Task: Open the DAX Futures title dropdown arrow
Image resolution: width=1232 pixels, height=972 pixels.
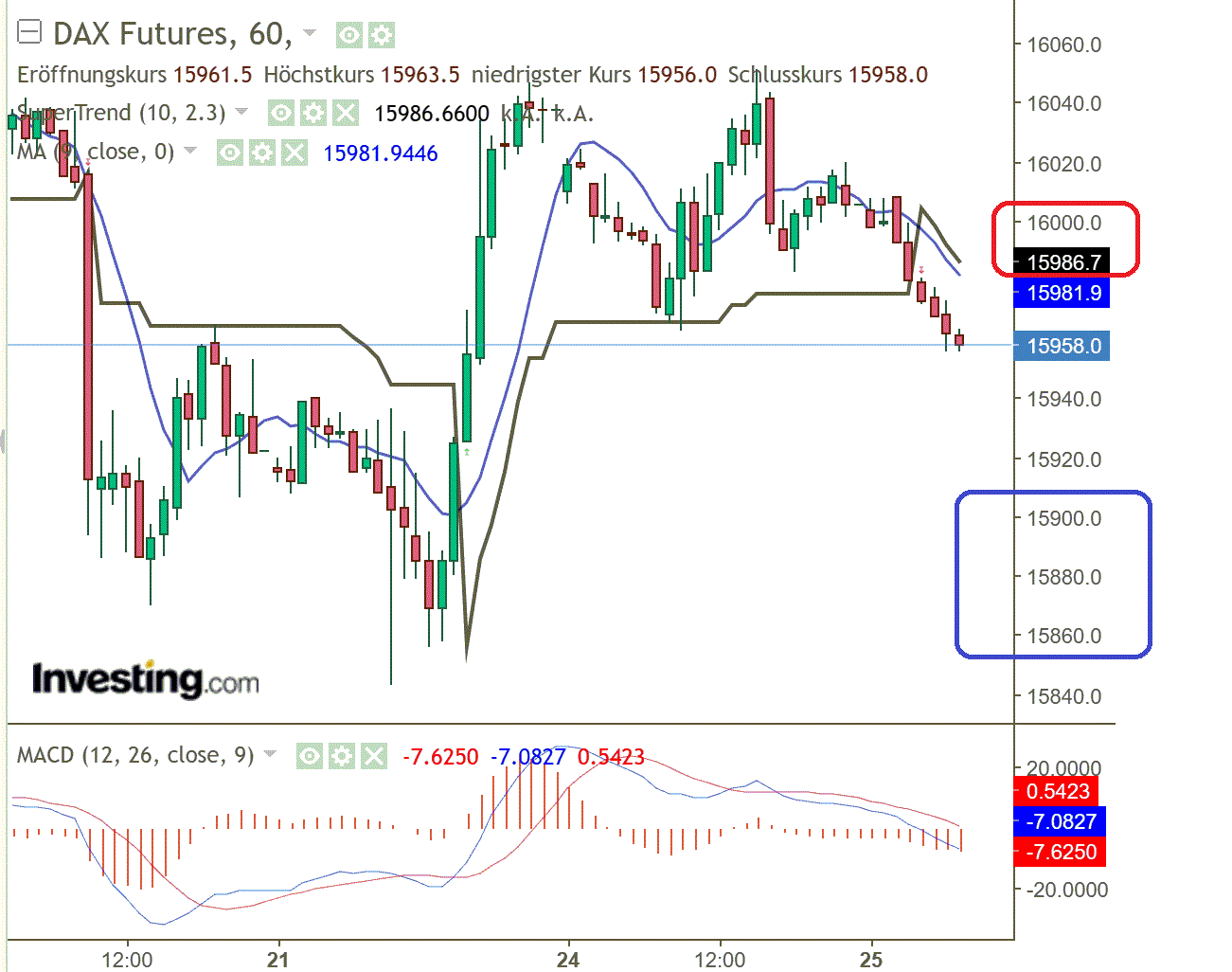Action: click(x=310, y=34)
